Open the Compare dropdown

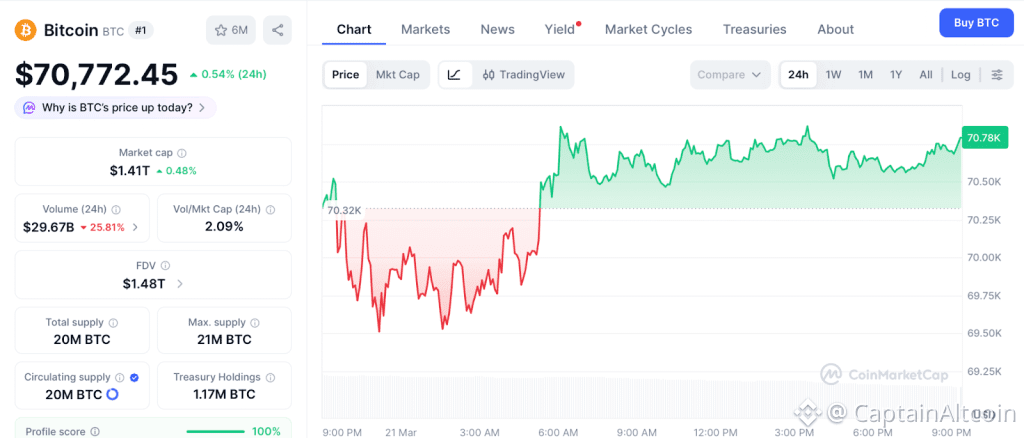(730, 75)
